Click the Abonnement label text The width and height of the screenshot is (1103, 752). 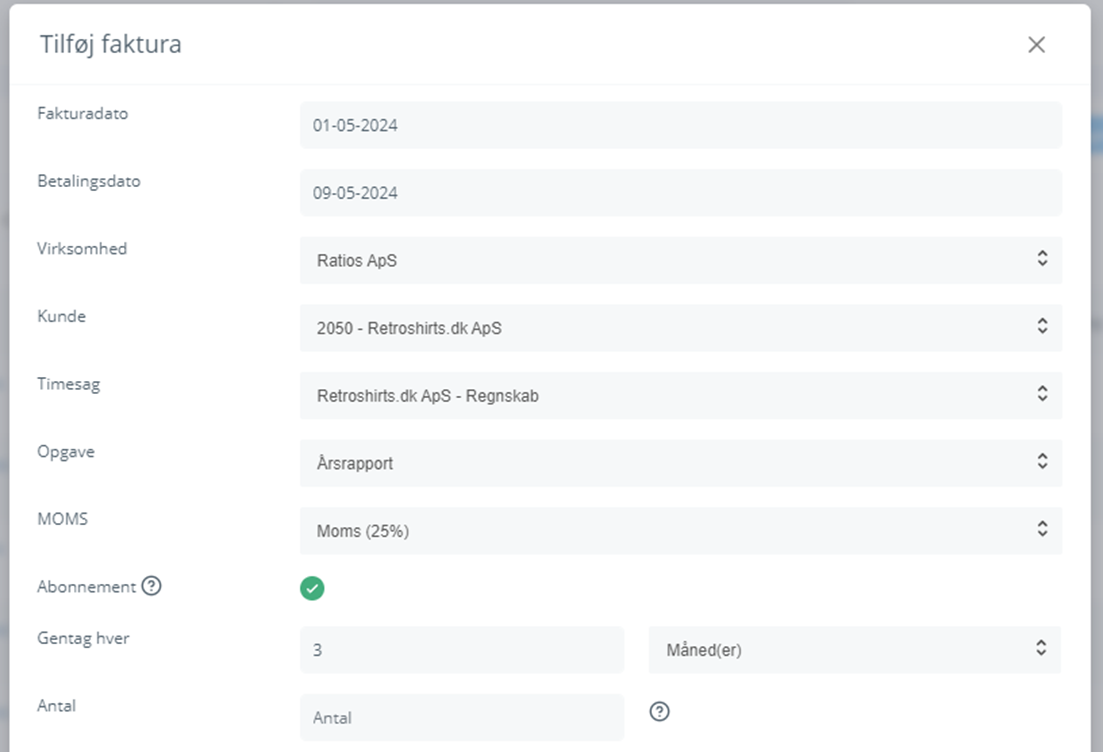tap(86, 587)
